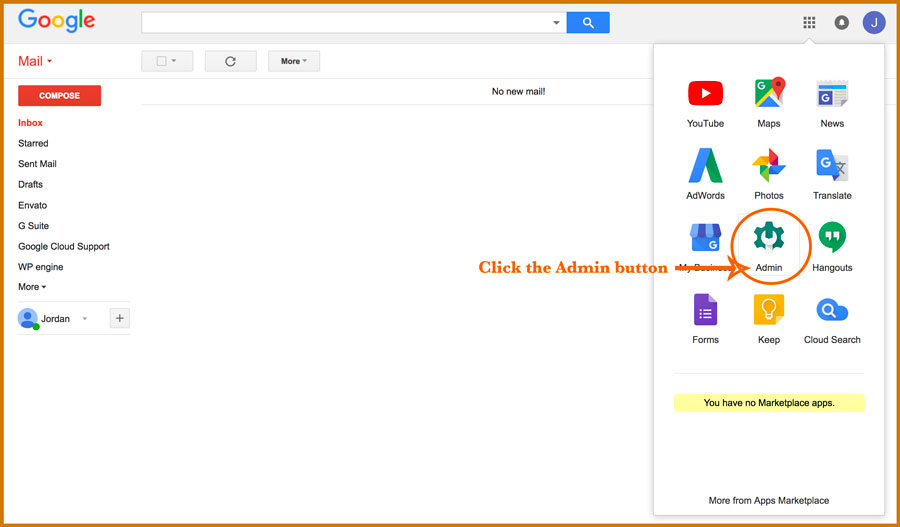
Task: Open the News app icon
Action: [832, 94]
